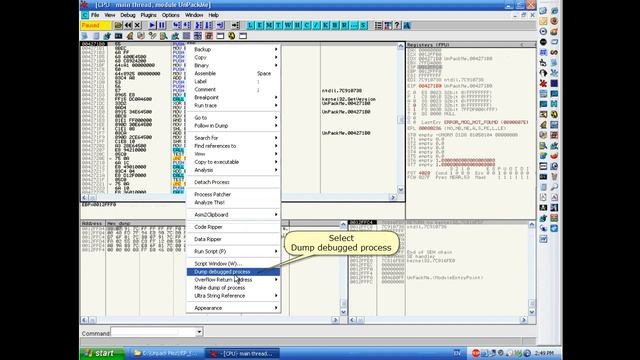Click the Address column header in dump
Screen dimensions: 640x360
click(x=93, y=224)
